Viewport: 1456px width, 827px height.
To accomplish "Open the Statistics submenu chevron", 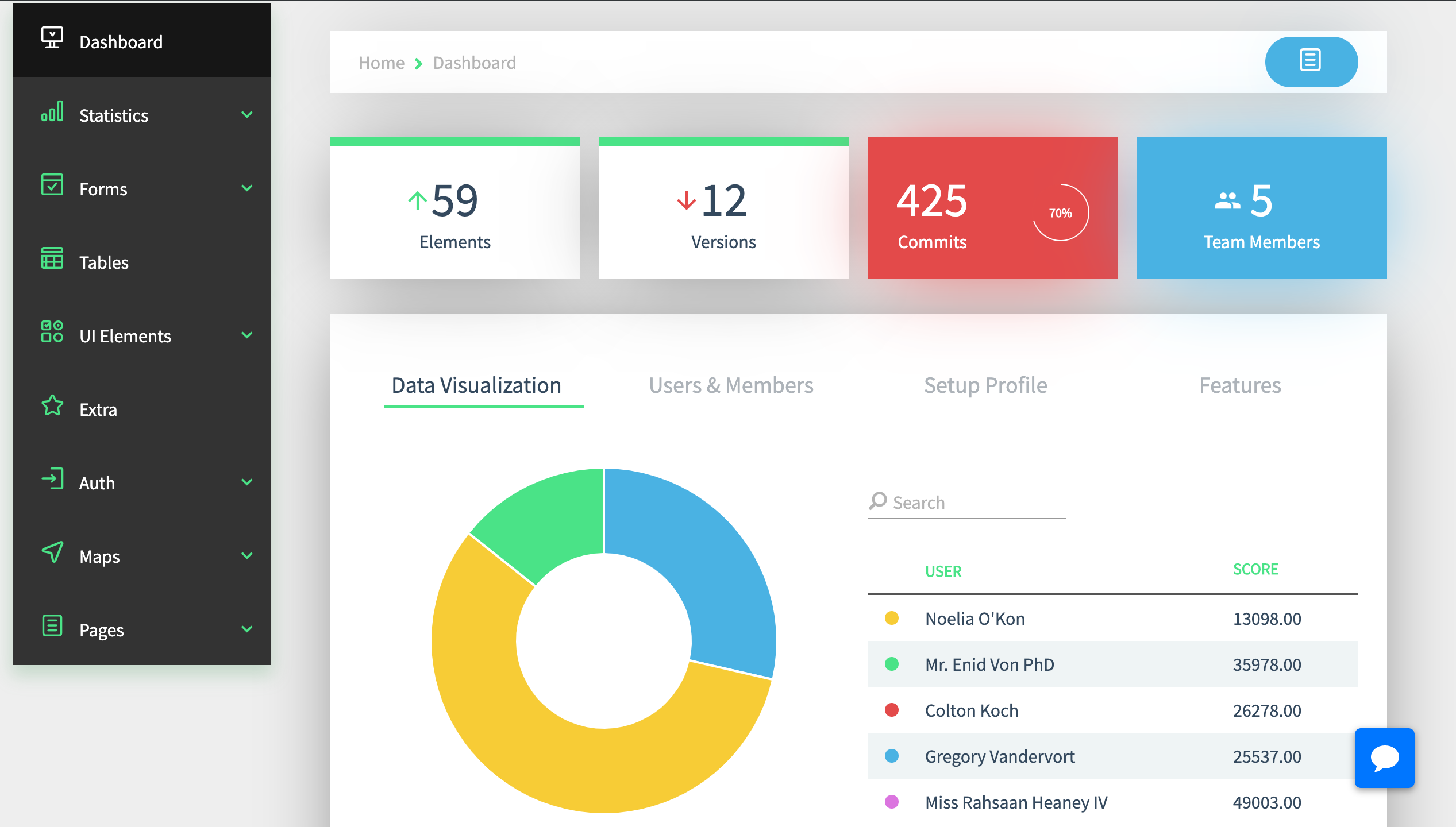I will tap(248, 114).
